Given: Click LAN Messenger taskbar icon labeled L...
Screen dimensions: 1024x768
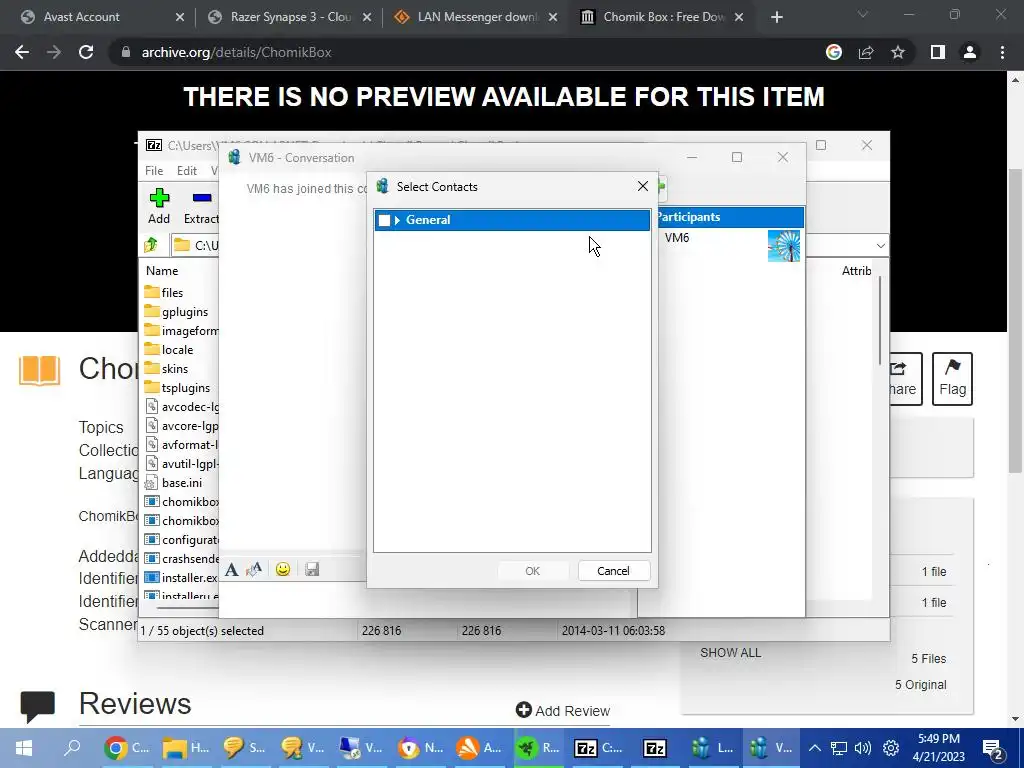Looking at the screenshot, I should [712, 748].
